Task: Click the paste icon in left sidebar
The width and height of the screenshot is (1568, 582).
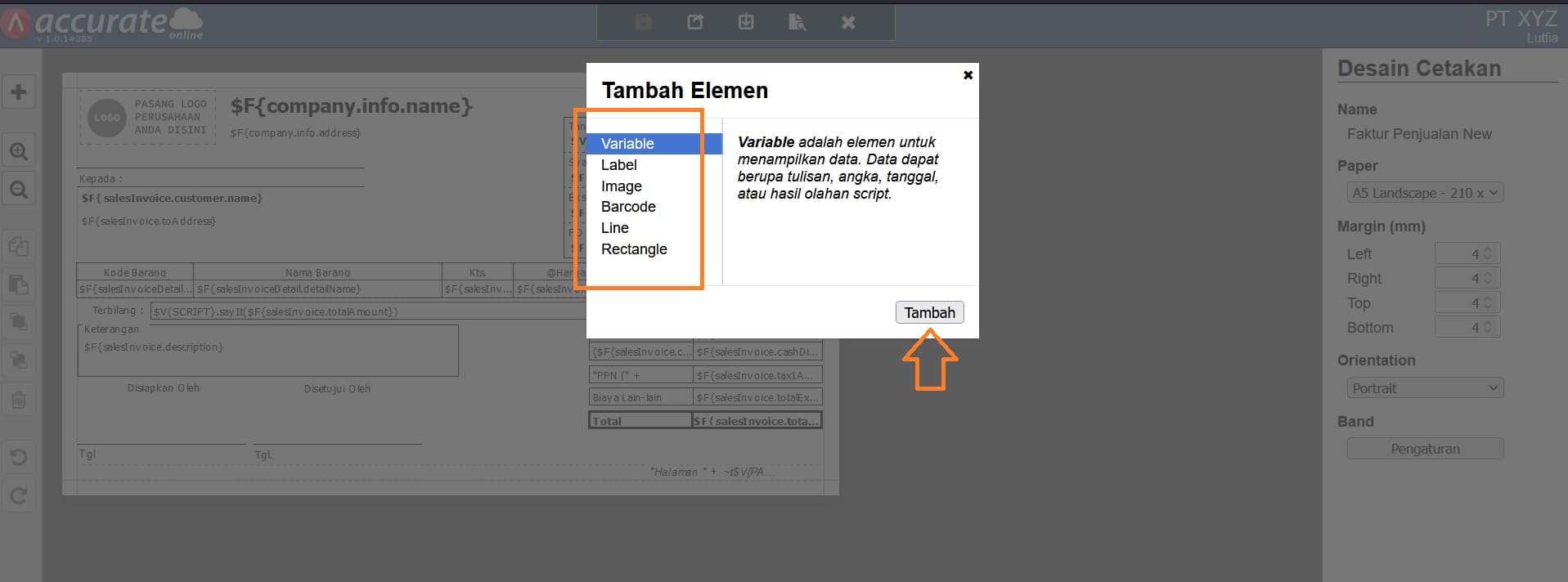Action: 18,284
